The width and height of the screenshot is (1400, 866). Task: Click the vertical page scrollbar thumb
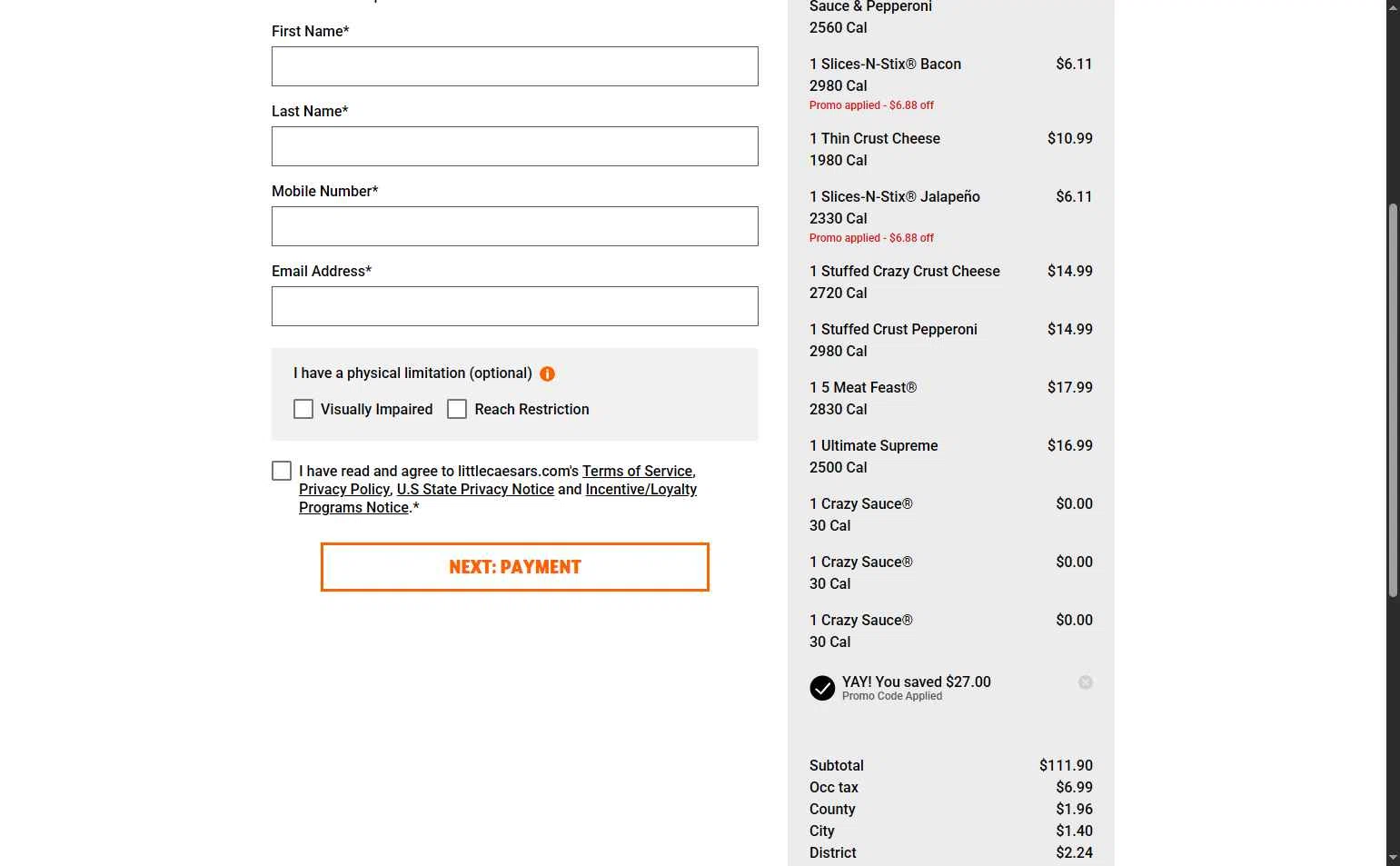(x=1393, y=400)
